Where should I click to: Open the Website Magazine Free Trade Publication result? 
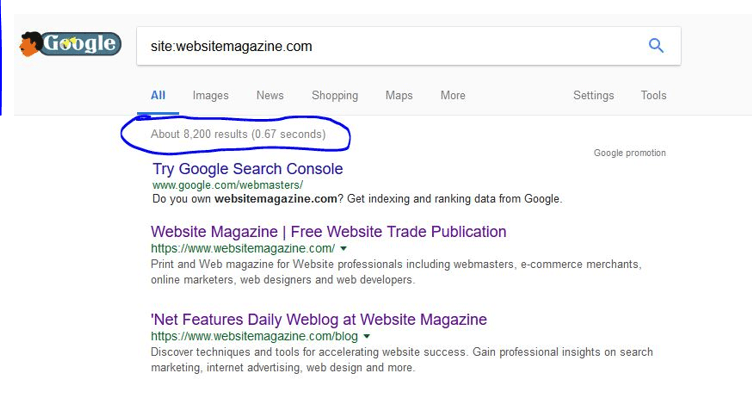pos(328,232)
